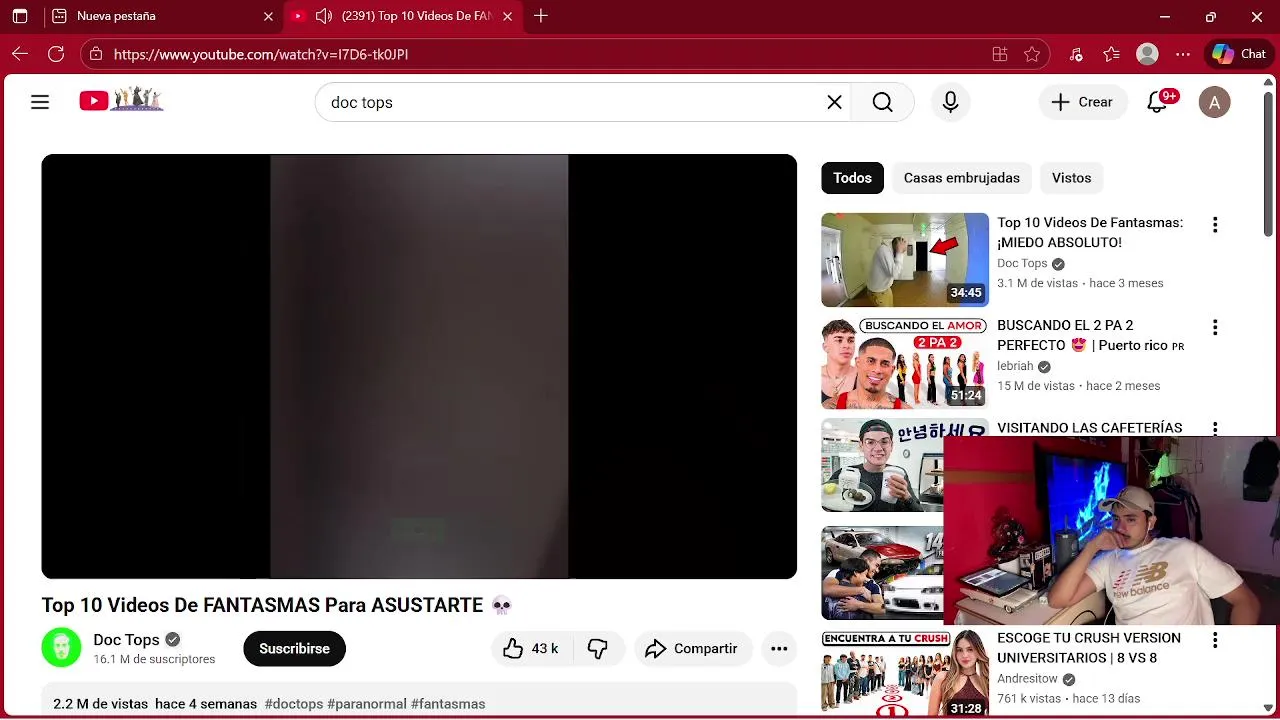Open Top 10 Videos De Fantasmas thumbnail
The width and height of the screenshot is (1280, 720).
pyautogui.click(x=905, y=260)
